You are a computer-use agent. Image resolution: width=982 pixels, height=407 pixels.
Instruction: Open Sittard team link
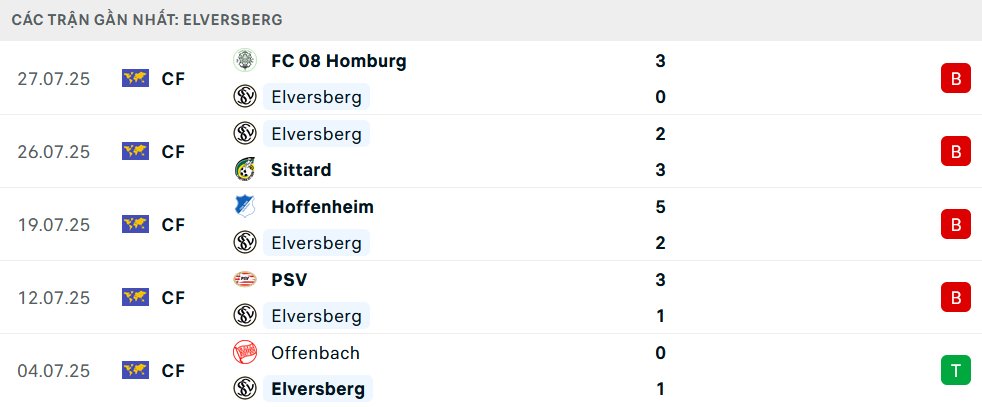(301, 170)
